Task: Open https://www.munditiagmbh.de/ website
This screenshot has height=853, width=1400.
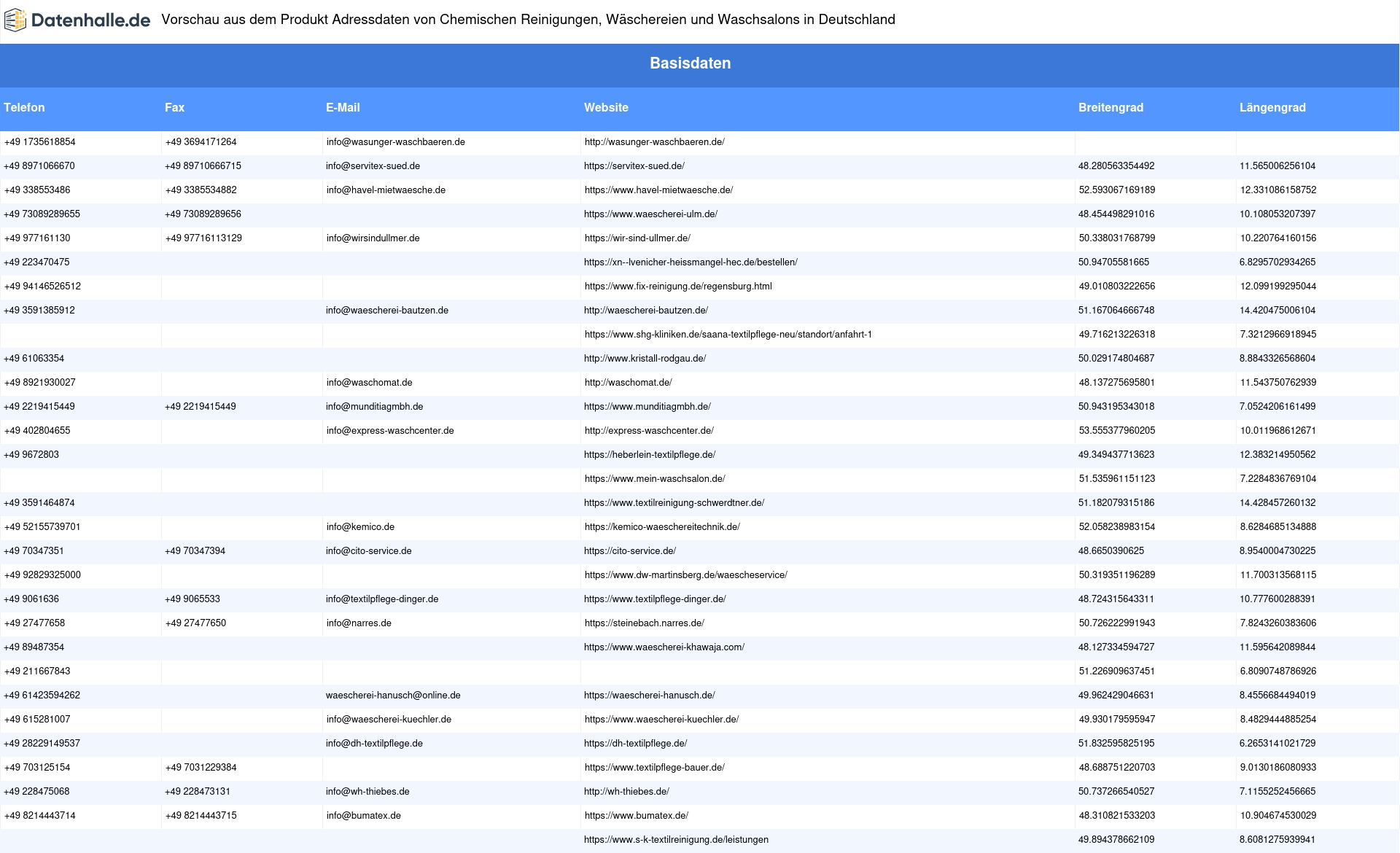Action: click(x=647, y=407)
